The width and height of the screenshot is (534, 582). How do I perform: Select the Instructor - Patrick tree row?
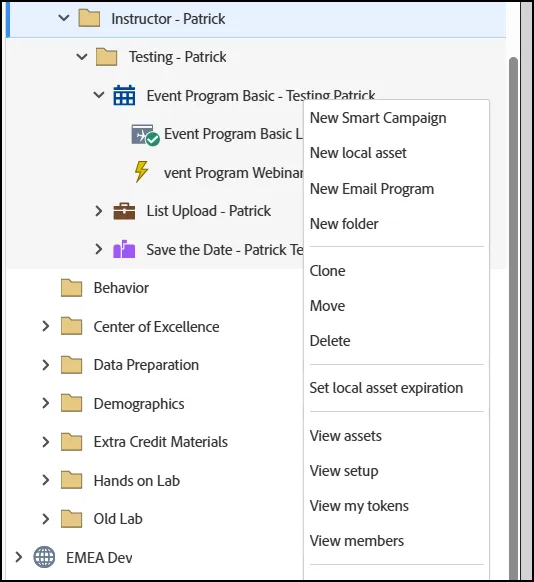click(256, 19)
